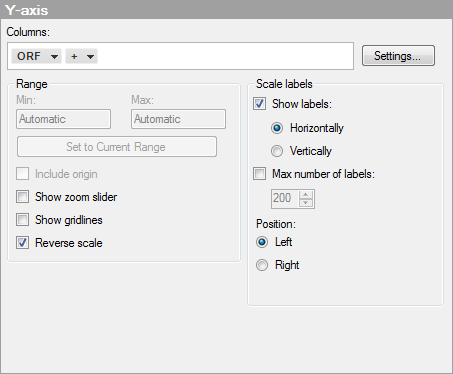
Task: Select the Vertically radio button
Action: 277,151
